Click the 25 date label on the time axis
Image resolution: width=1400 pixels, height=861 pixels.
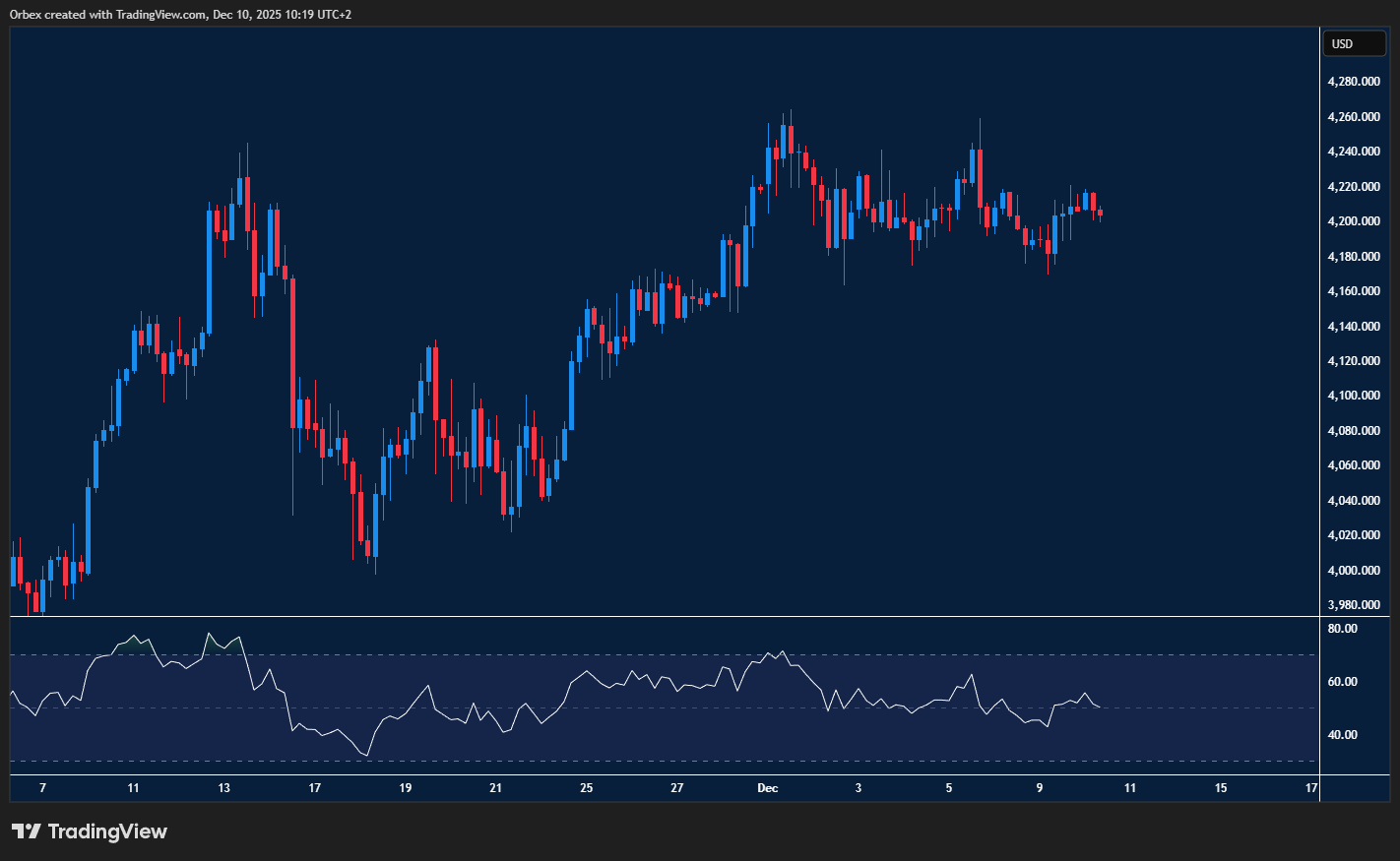[586, 788]
